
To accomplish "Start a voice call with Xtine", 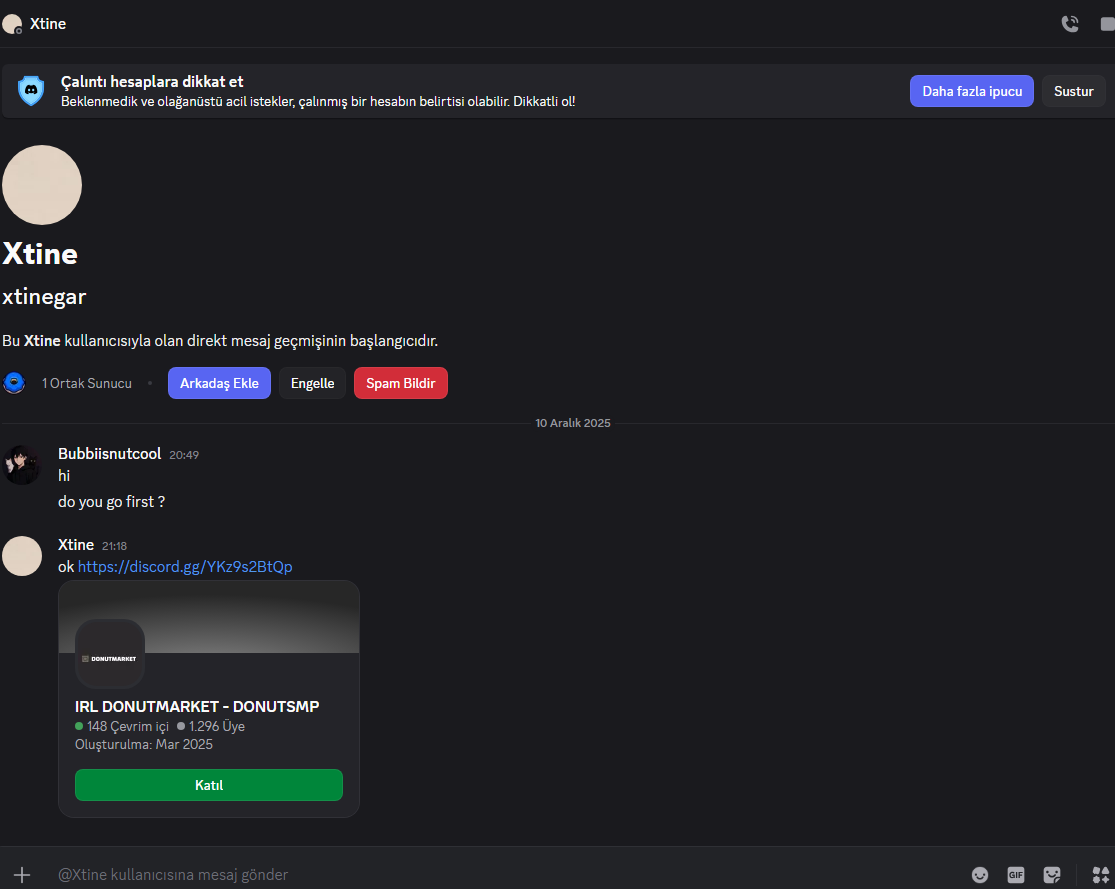I will 1069,24.
